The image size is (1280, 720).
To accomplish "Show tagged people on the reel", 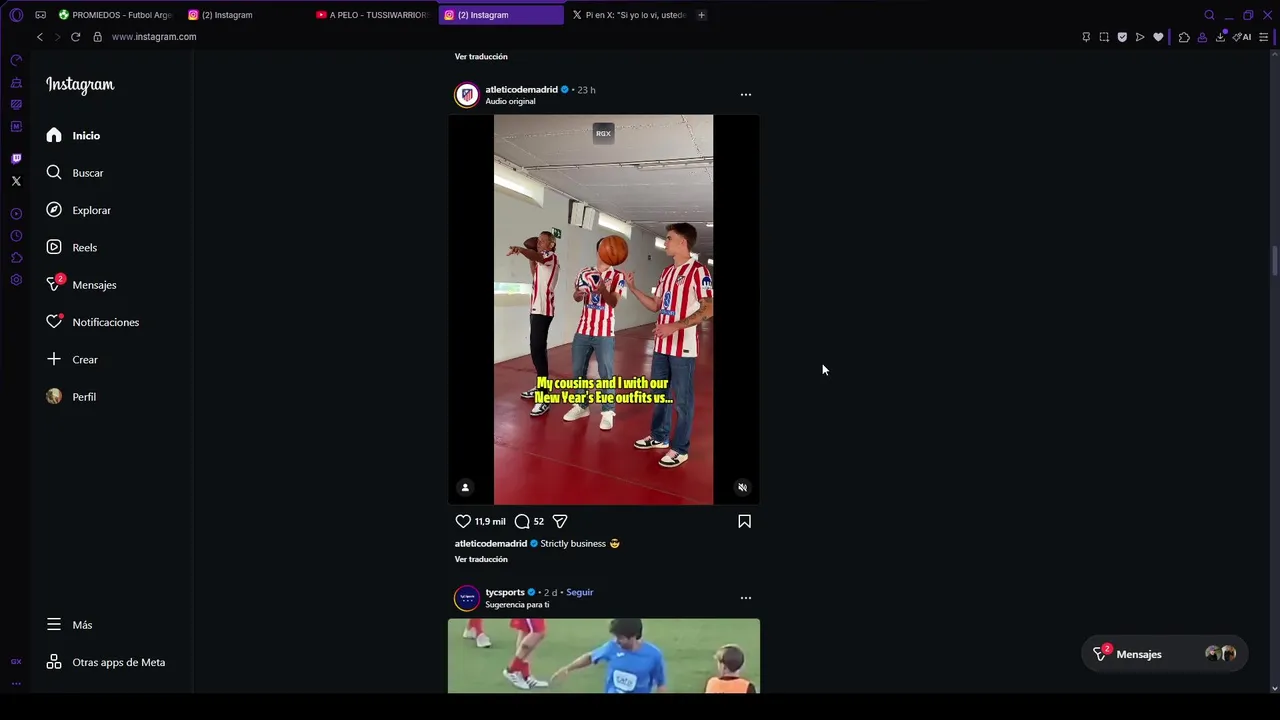I will pos(465,487).
